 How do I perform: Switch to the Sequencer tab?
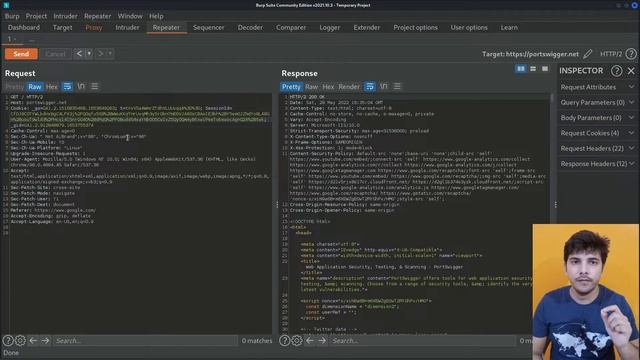pos(209,27)
